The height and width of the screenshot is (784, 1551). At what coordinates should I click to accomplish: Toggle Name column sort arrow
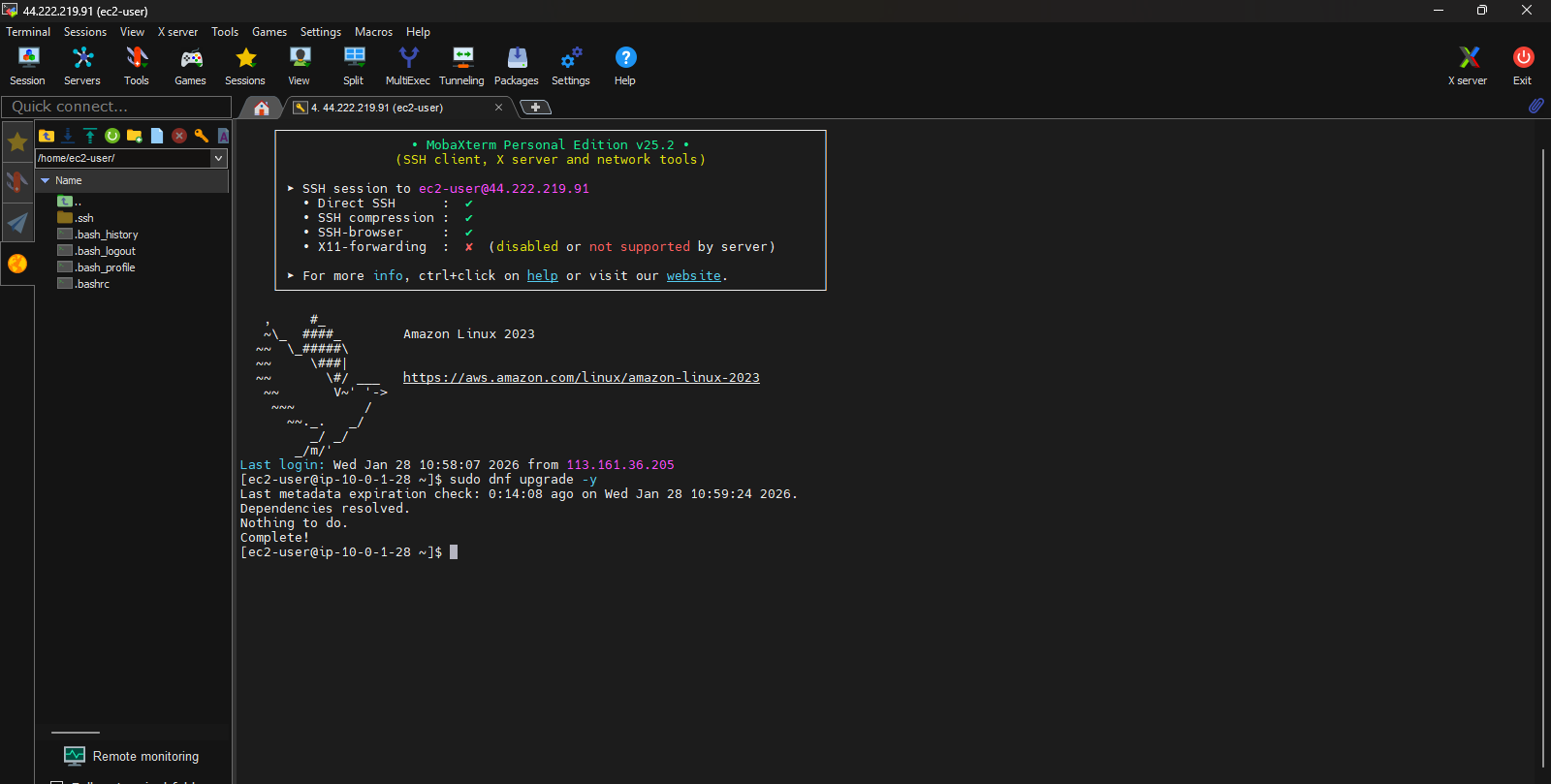click(x=45, y=180)
